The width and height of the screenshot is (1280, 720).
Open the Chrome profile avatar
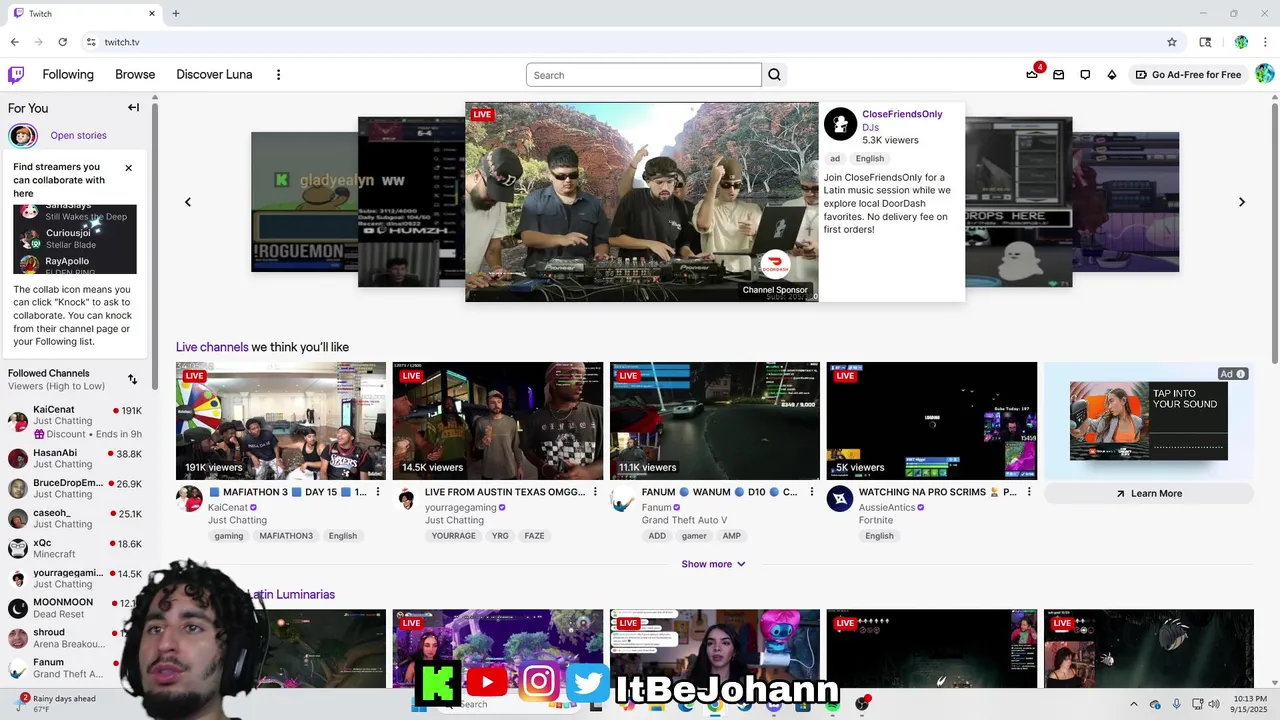click(x=1241, y=42)
